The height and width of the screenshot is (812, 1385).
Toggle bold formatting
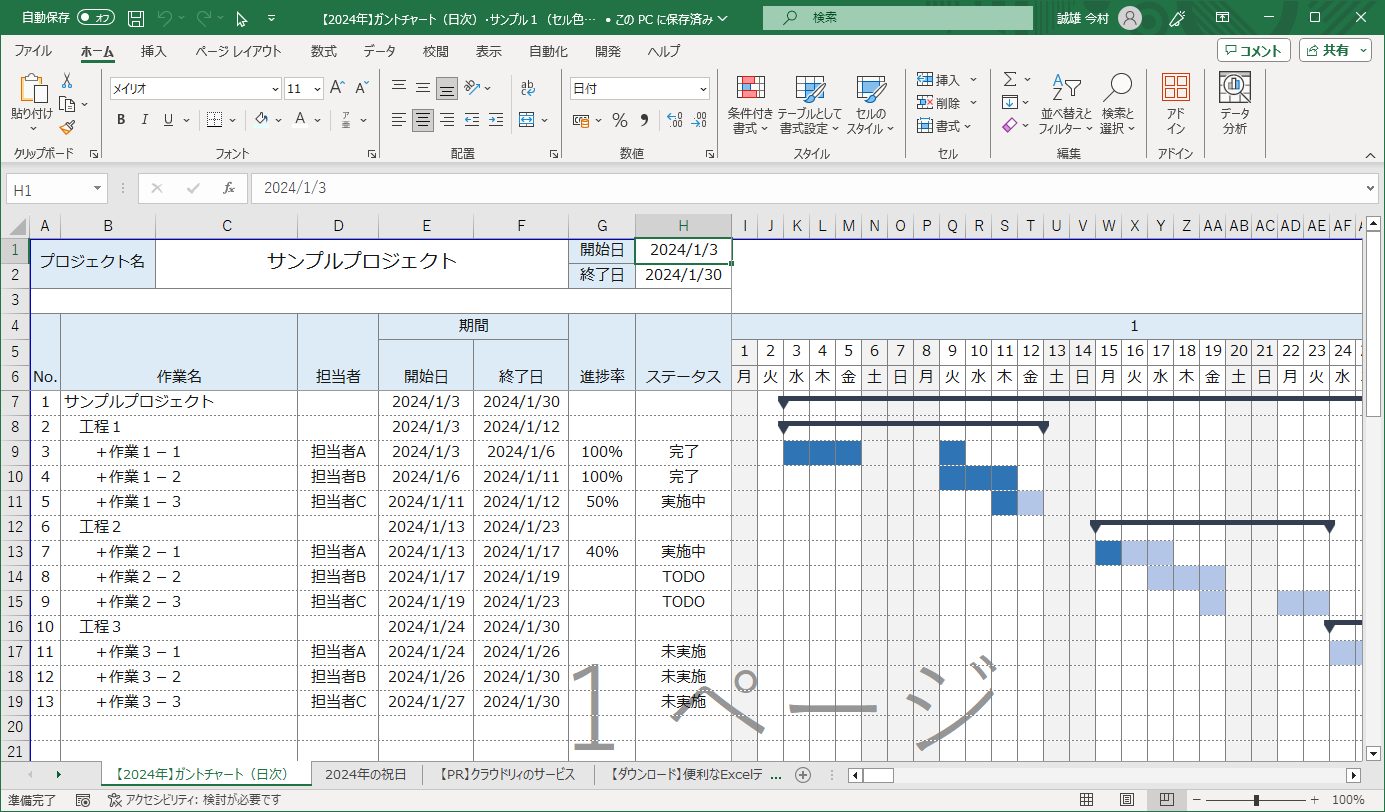(x=121, y=120)
